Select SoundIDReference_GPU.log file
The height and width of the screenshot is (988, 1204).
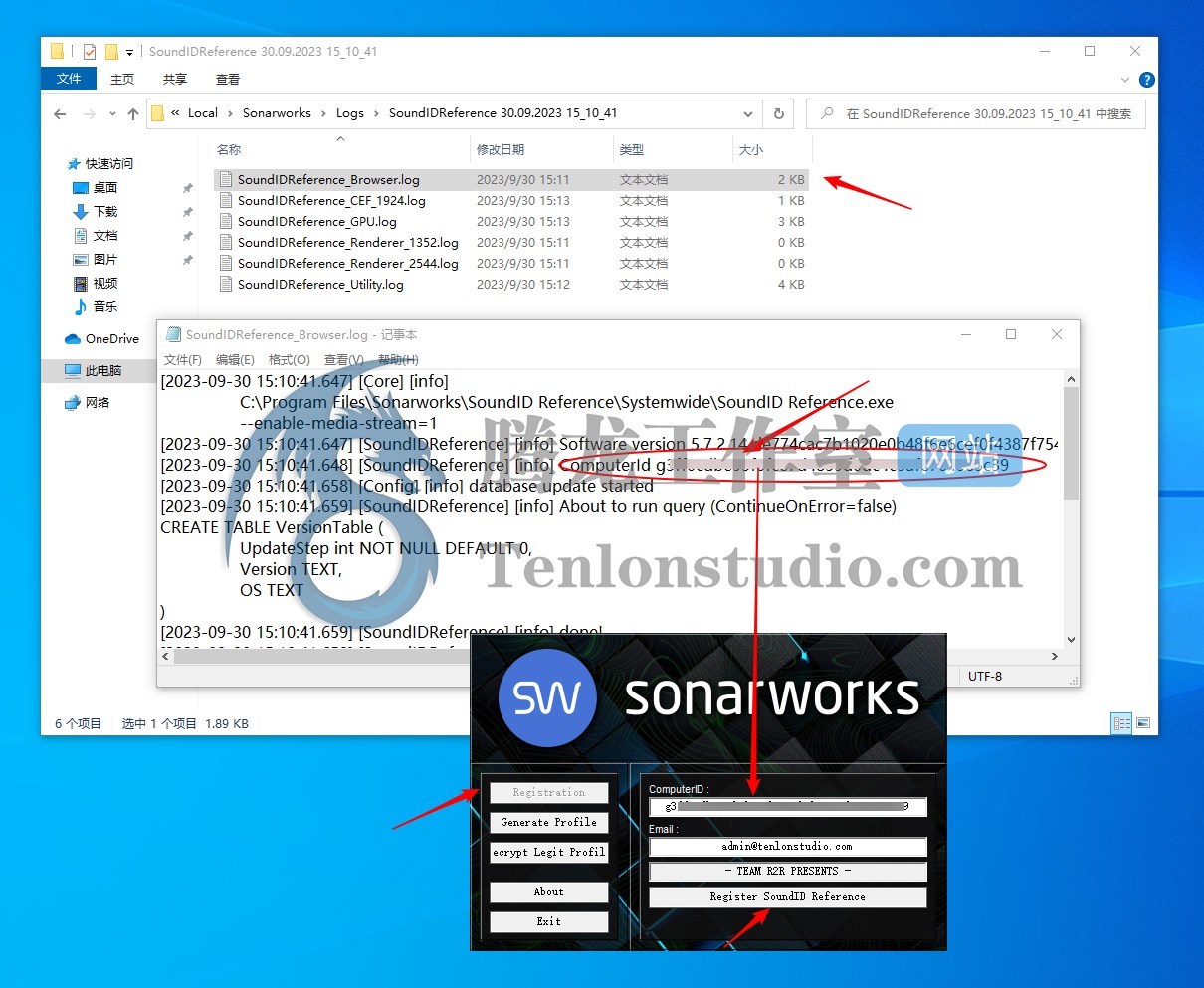pos(510,222)
